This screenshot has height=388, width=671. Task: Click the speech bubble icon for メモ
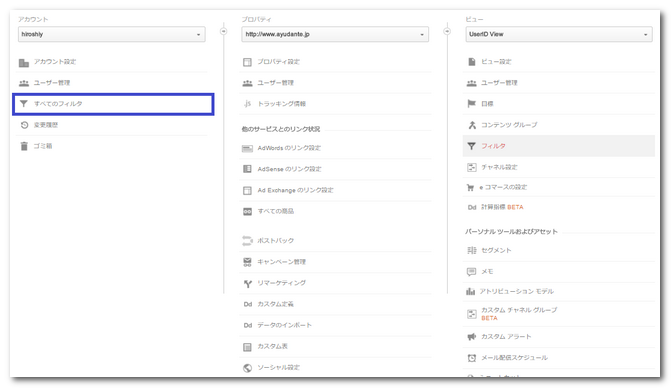(472, 272)
